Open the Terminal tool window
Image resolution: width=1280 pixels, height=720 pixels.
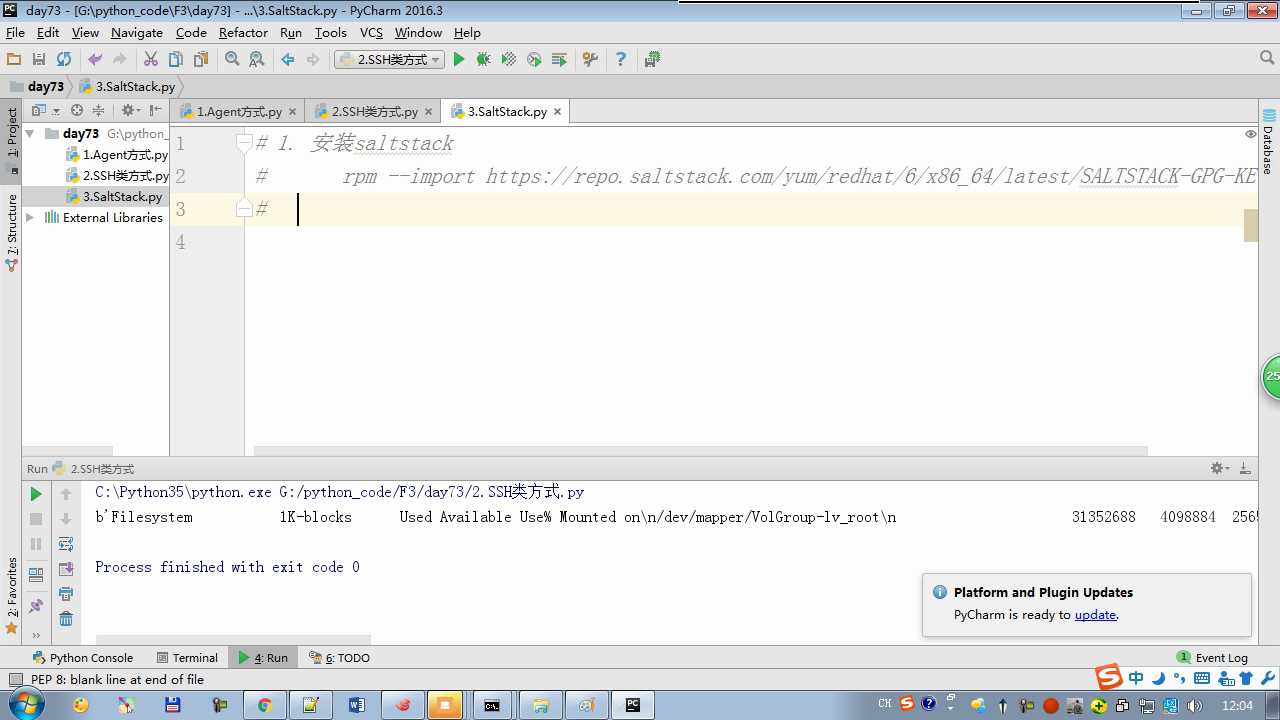[187, 658]
